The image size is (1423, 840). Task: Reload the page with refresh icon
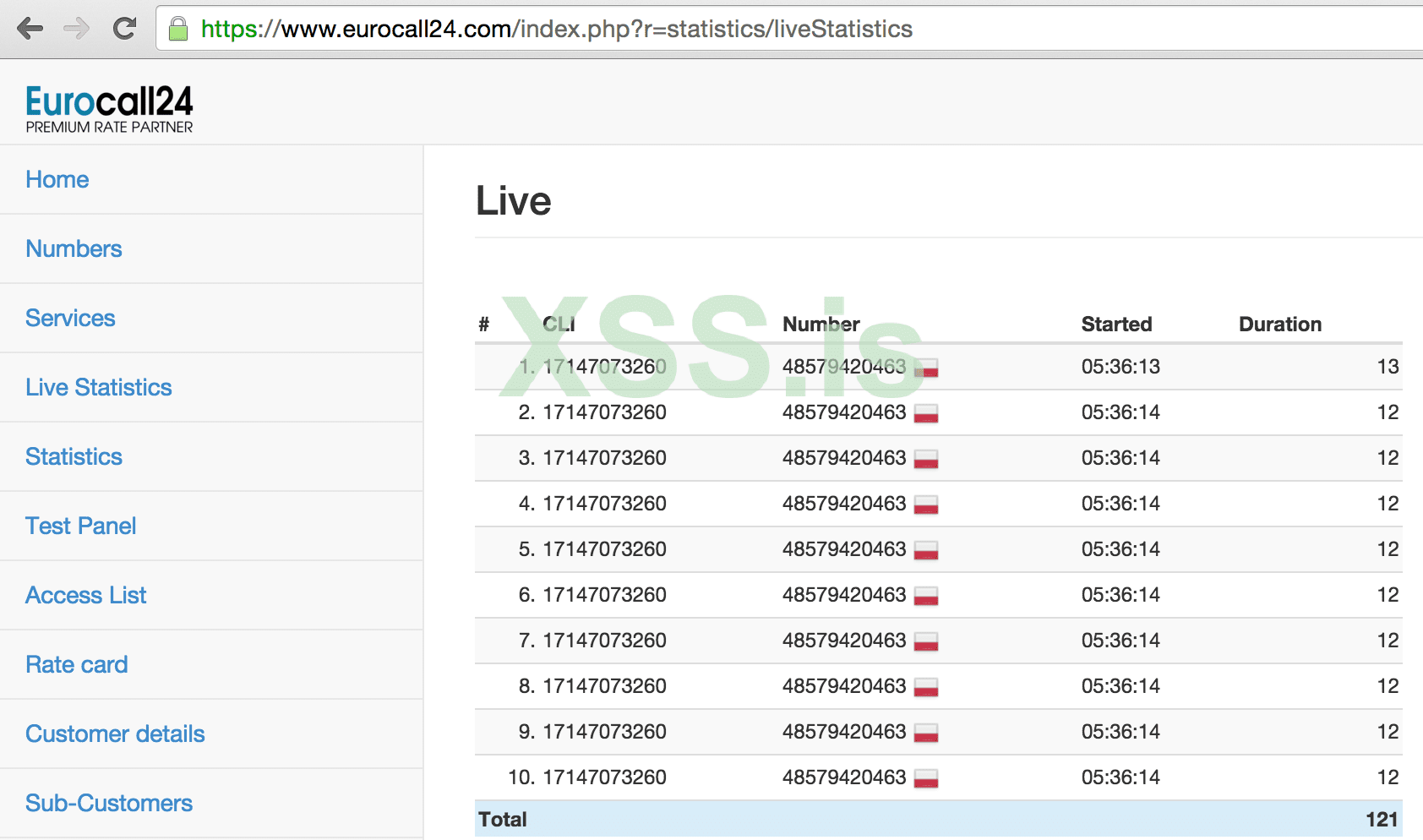pyautogui.click(x=125, y=29)
